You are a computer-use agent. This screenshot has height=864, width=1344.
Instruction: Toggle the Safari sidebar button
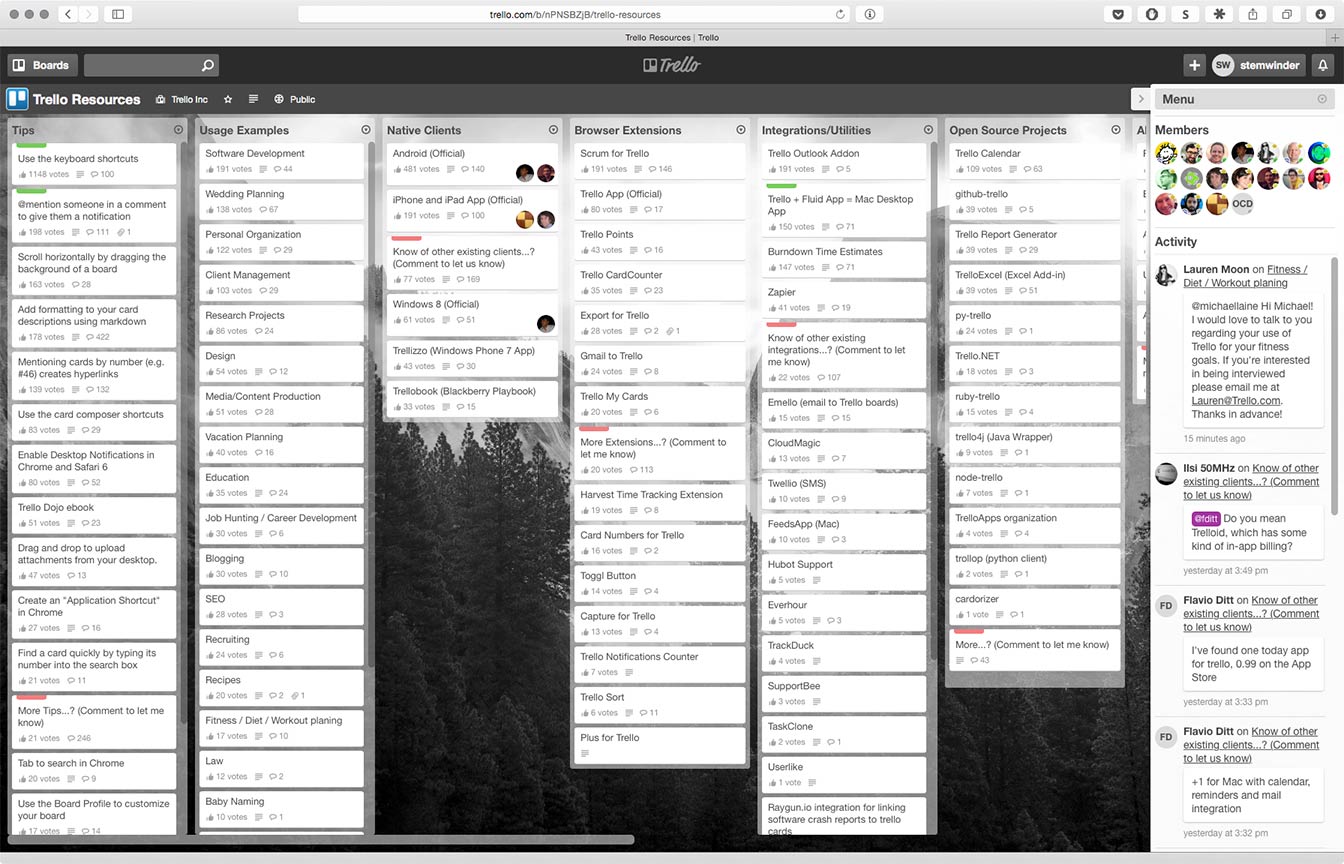click(118, 14)
